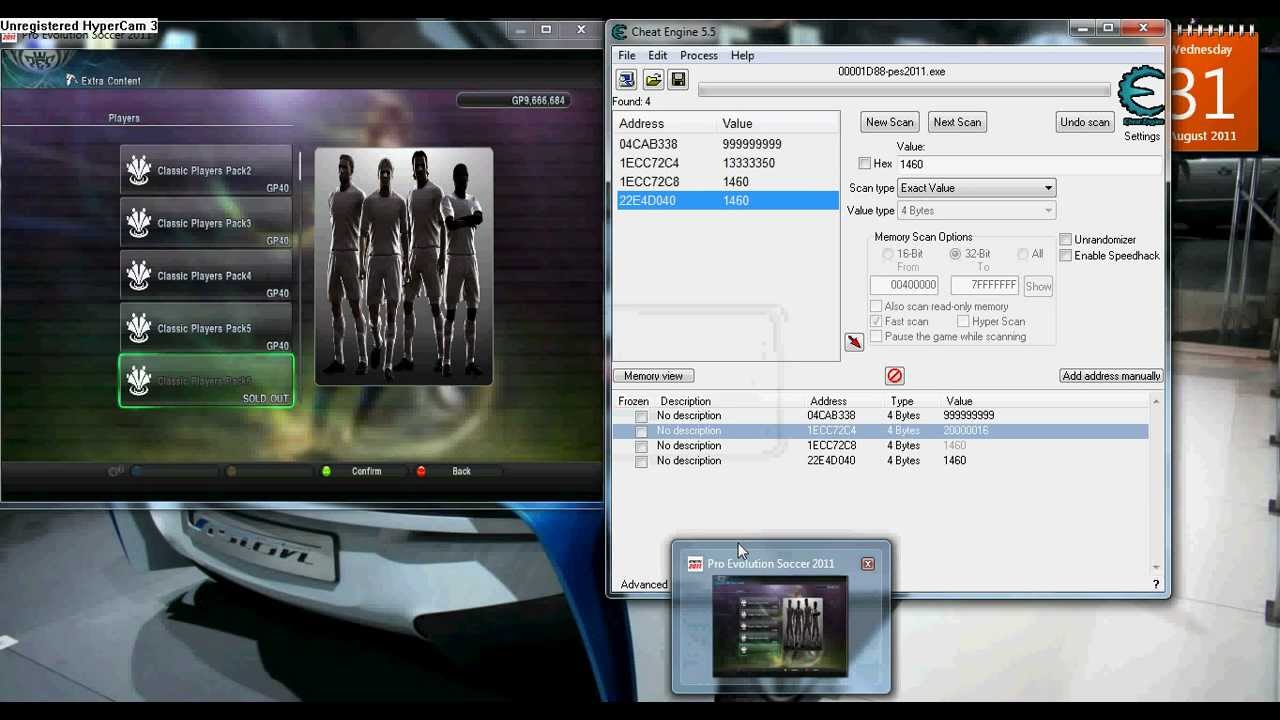Click the Classic Players Pack2 crest icon

(139, 170)
